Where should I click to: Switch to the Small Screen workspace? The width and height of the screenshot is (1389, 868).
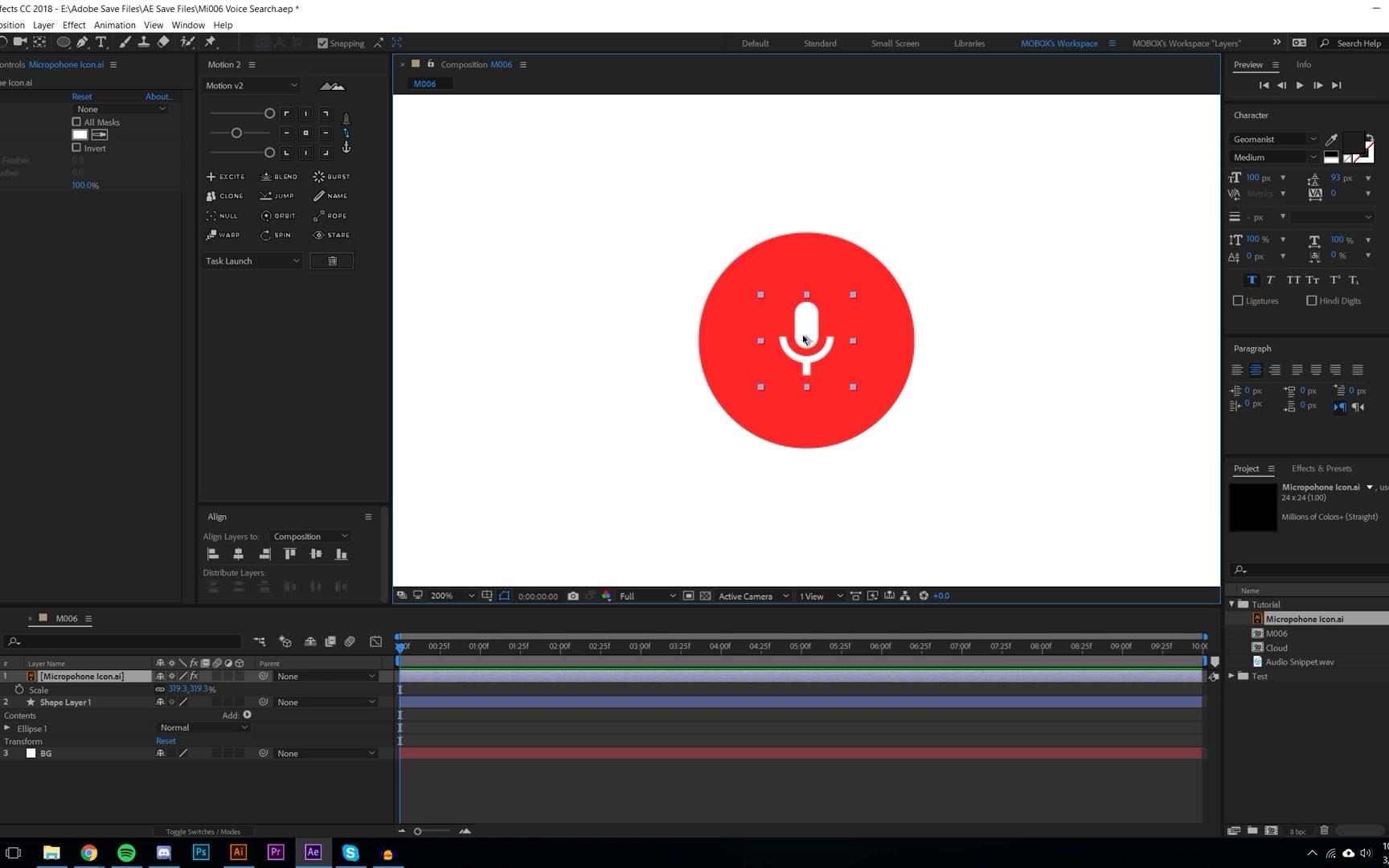click(895, 43)
